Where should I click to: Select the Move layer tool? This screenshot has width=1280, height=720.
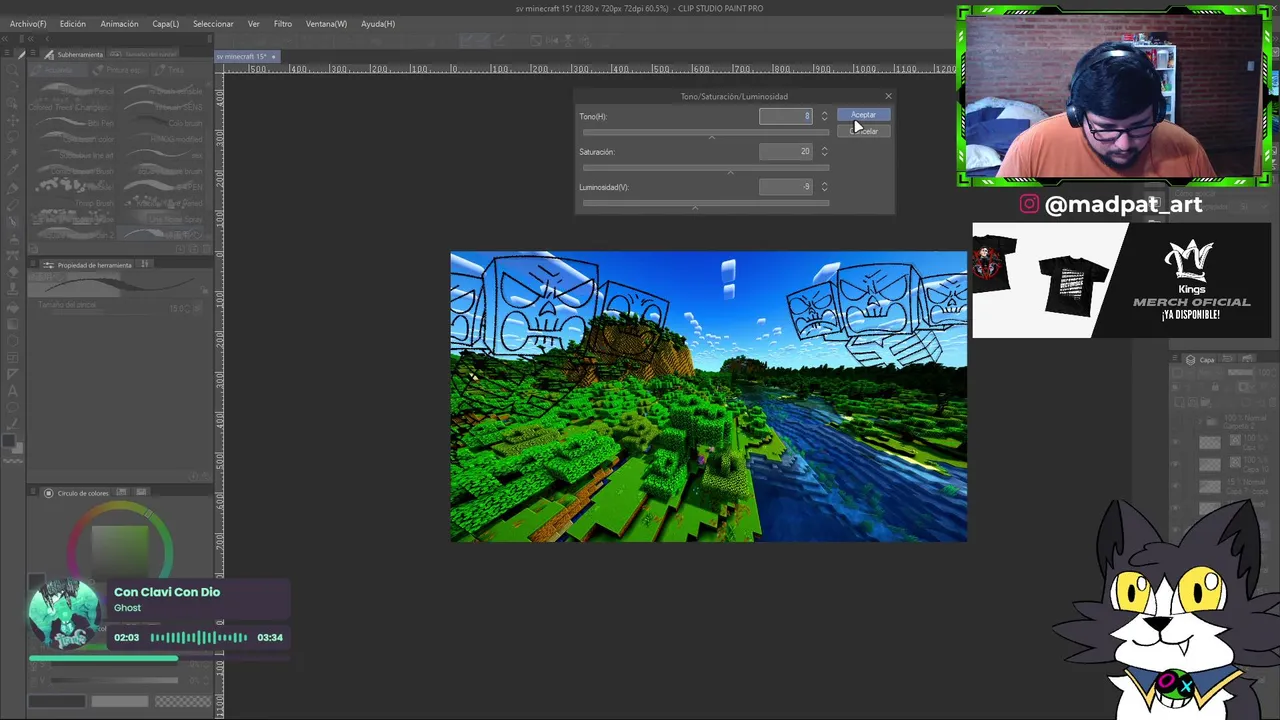12,121
